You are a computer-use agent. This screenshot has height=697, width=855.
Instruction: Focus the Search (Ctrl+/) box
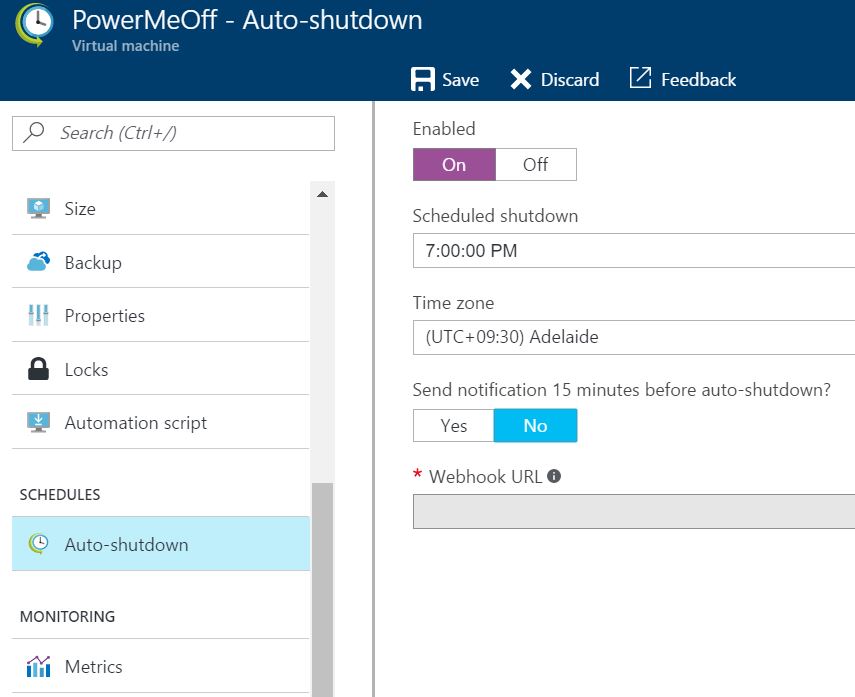coord(173,133)
